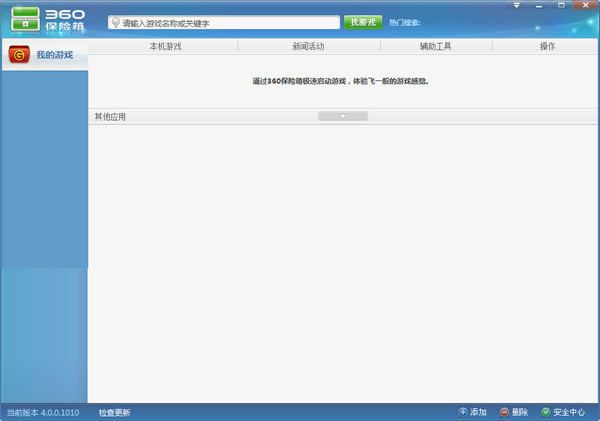The image size is (600, 421).
Task: Click the 删除 (Delete) icon
Action: [505, 412]
